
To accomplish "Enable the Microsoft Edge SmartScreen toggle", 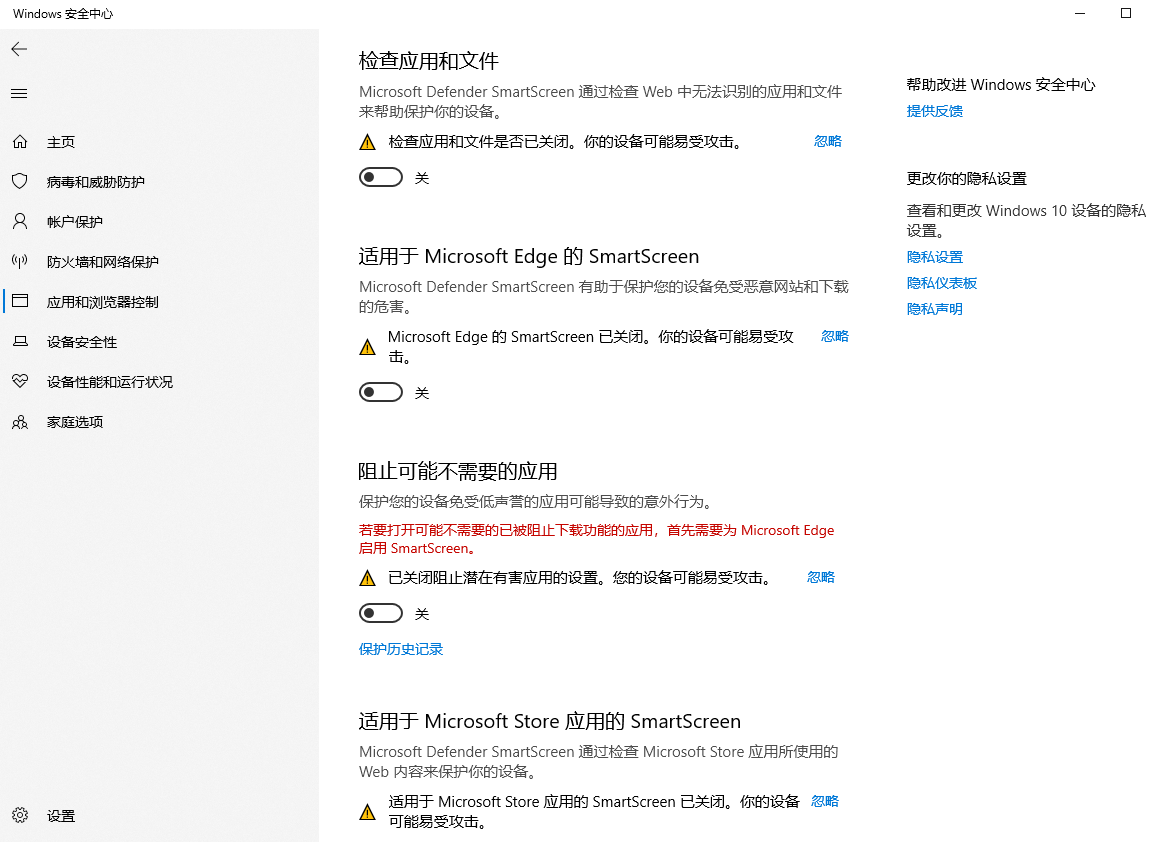I will 381,392.
